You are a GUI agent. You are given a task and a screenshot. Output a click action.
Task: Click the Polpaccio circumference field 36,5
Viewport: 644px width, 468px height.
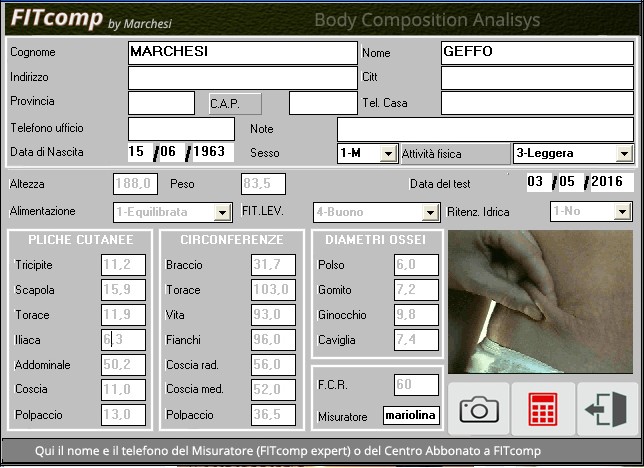273,415
